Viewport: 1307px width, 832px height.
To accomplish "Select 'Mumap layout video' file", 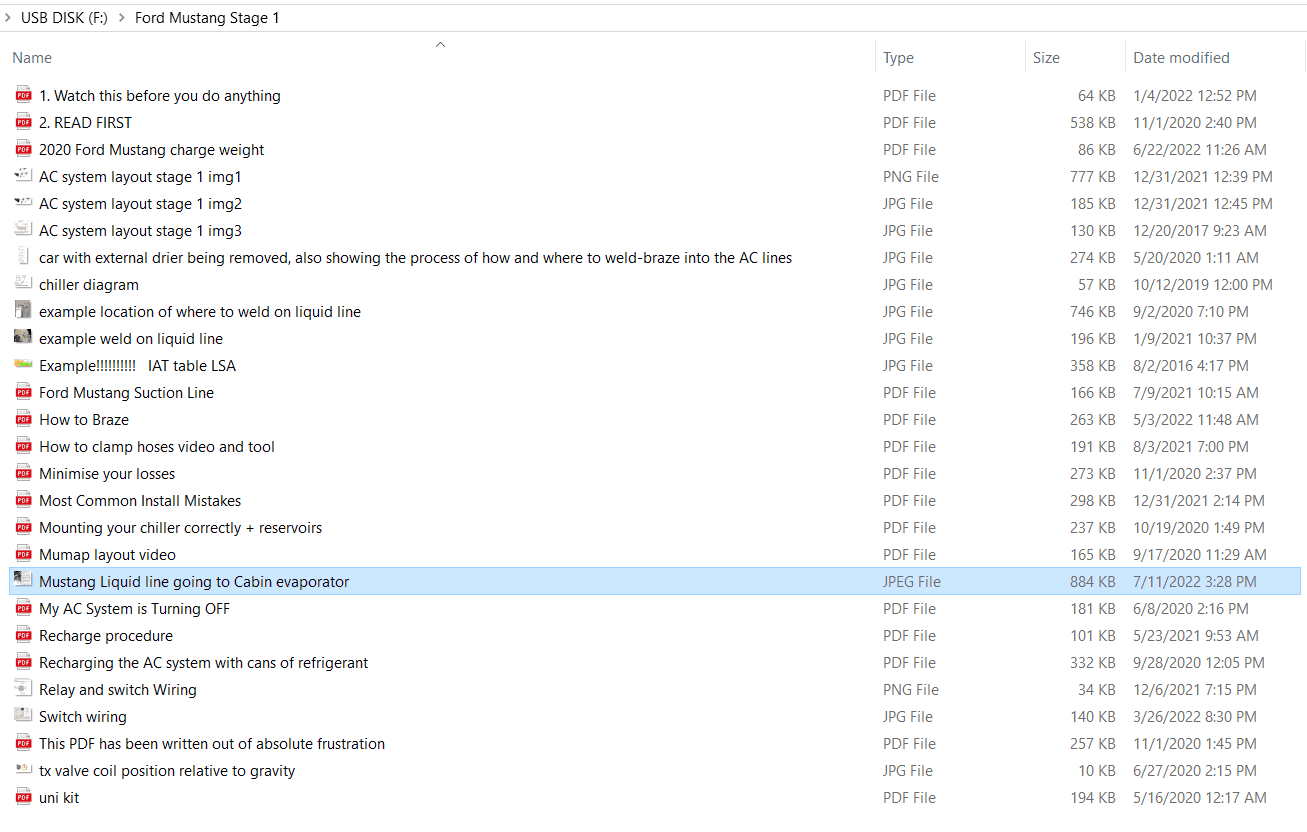I will coord(107,554).
